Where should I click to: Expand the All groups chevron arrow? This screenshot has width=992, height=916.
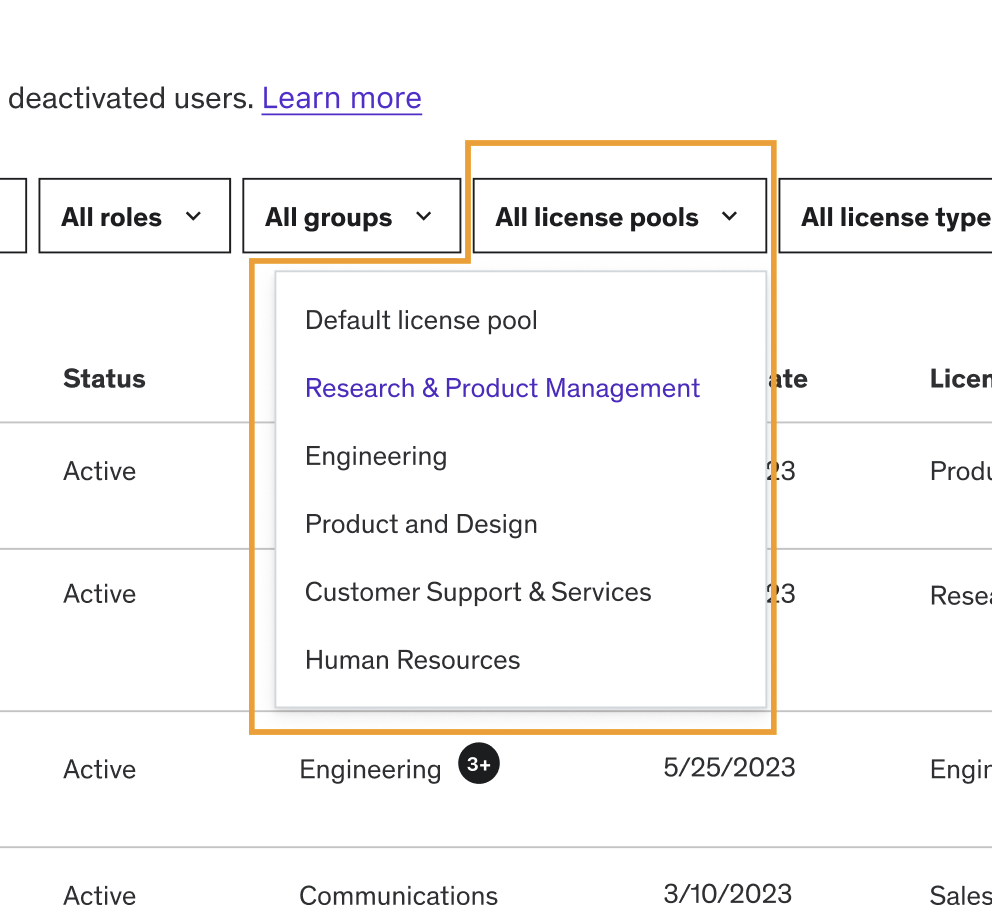coord(423,216)
